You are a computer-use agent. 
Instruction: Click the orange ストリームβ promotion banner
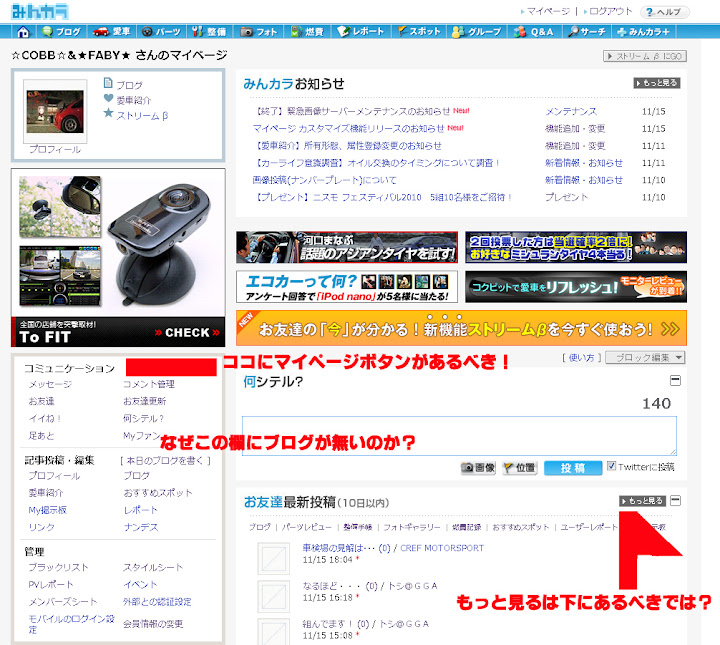(x=461, y=328)
